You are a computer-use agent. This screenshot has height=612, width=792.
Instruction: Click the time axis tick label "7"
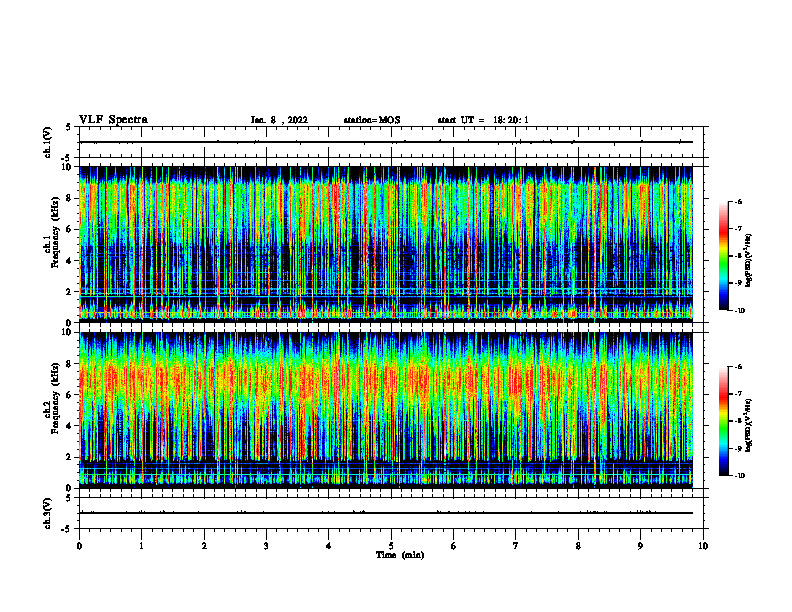(516, 546)
